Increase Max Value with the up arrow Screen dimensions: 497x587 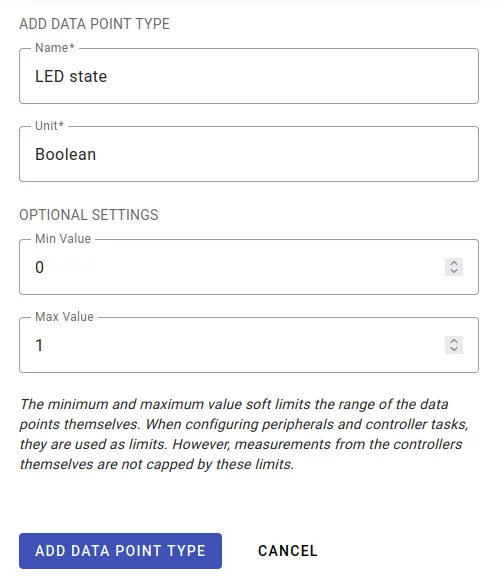click(454, 341)
